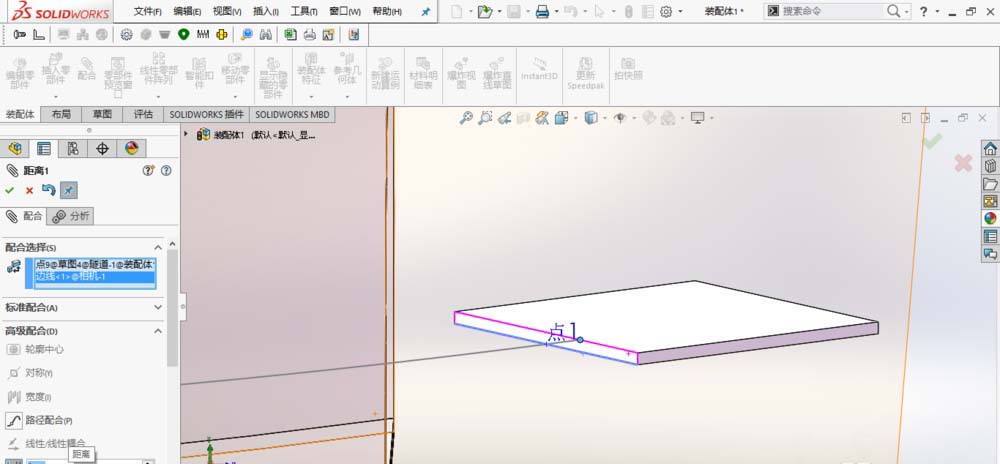Click the large green checkmark in the viewport corner
Viewport: 1000px width, 464px height.
tap(932, 141)
